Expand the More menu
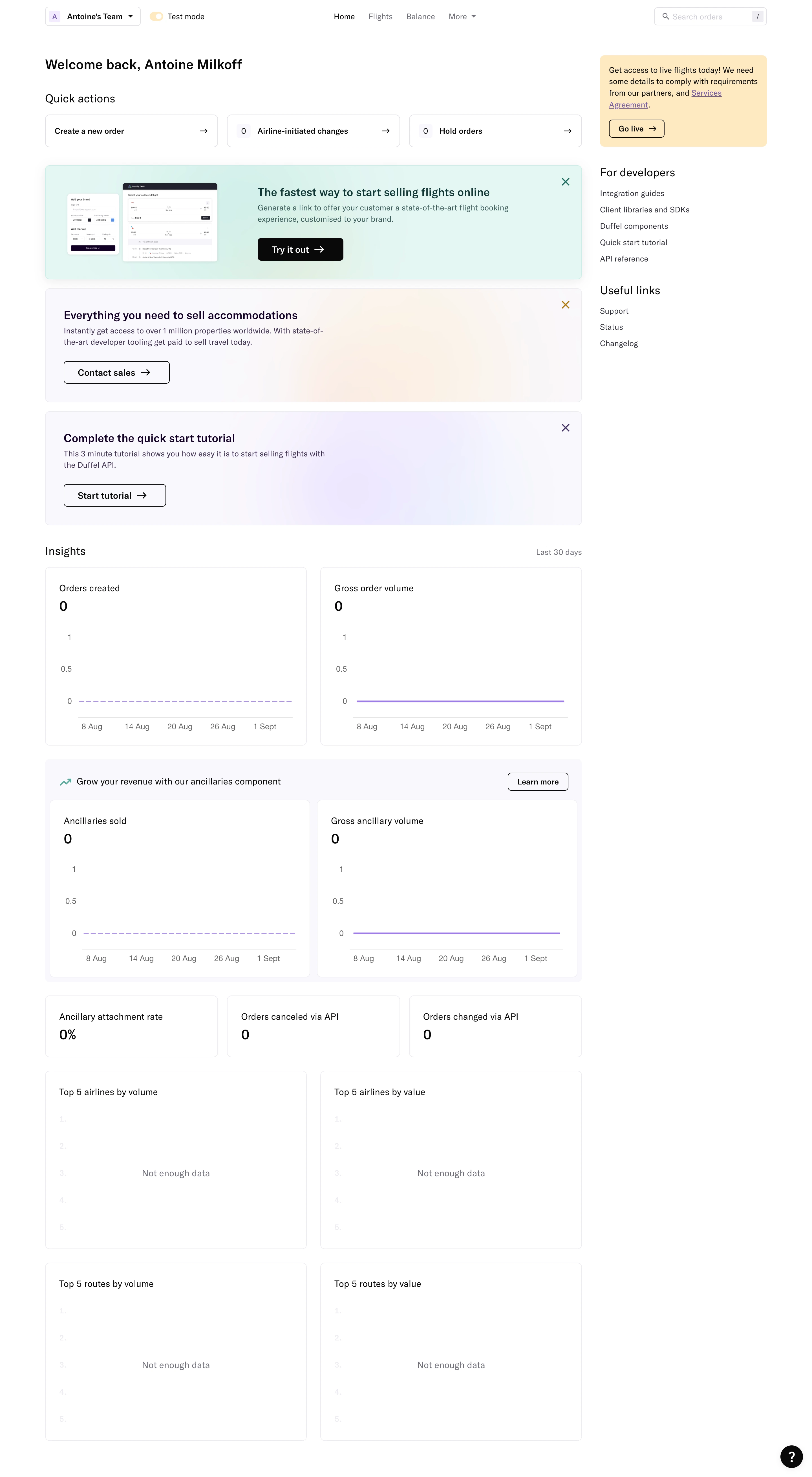The height and width of the screenshot is (1477, 812). point(462,17)
